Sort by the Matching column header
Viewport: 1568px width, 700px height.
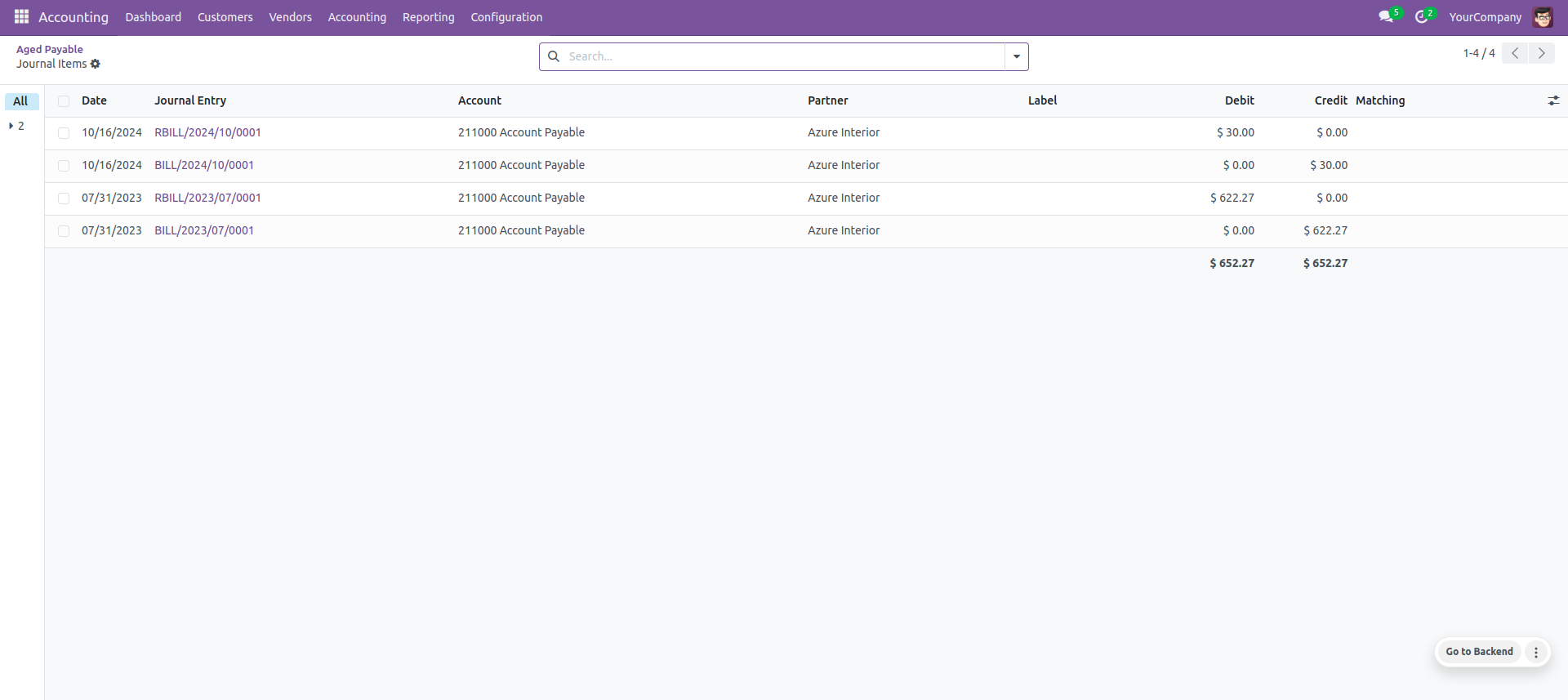pos(1380,100)
